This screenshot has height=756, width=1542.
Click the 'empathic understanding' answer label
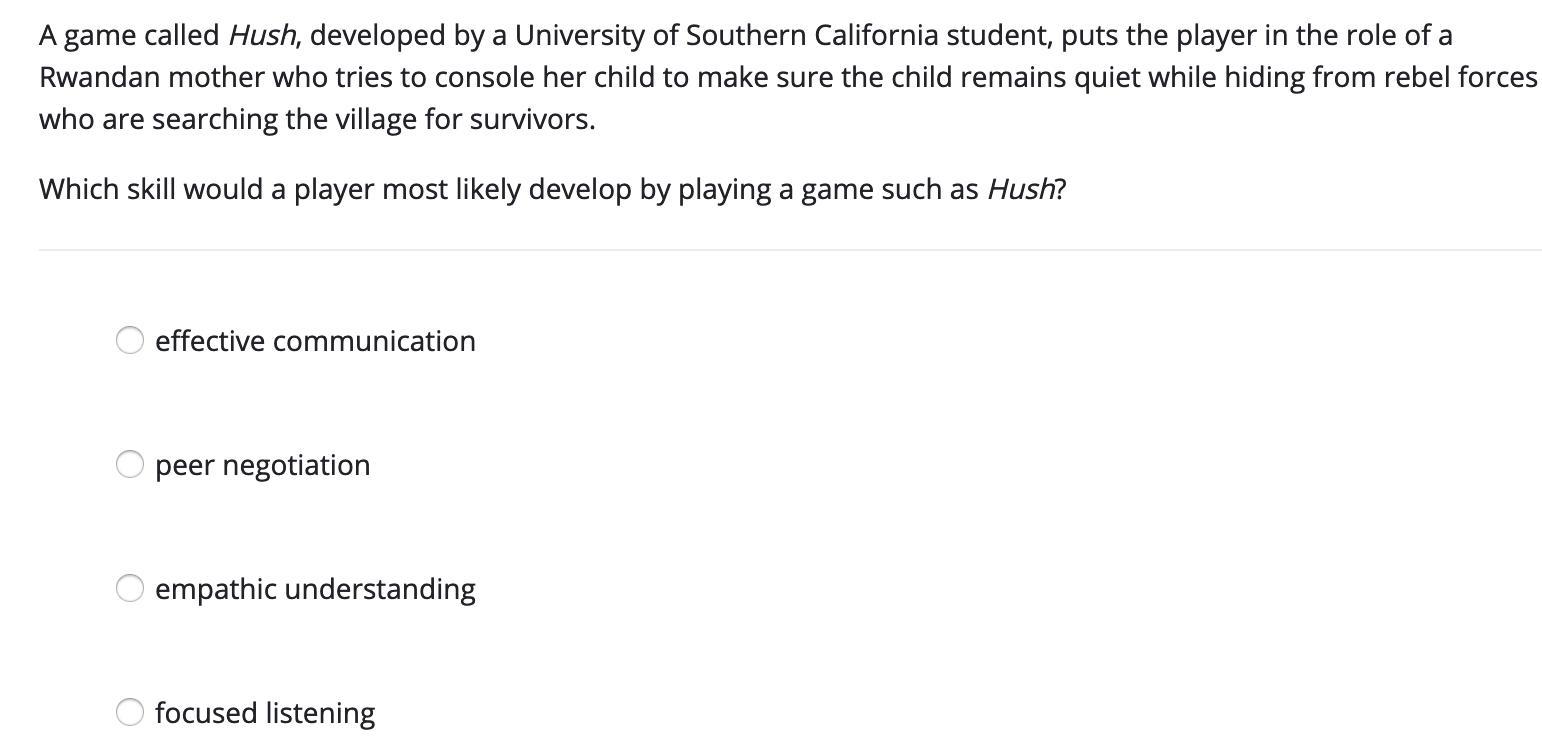tap(315, 590)
